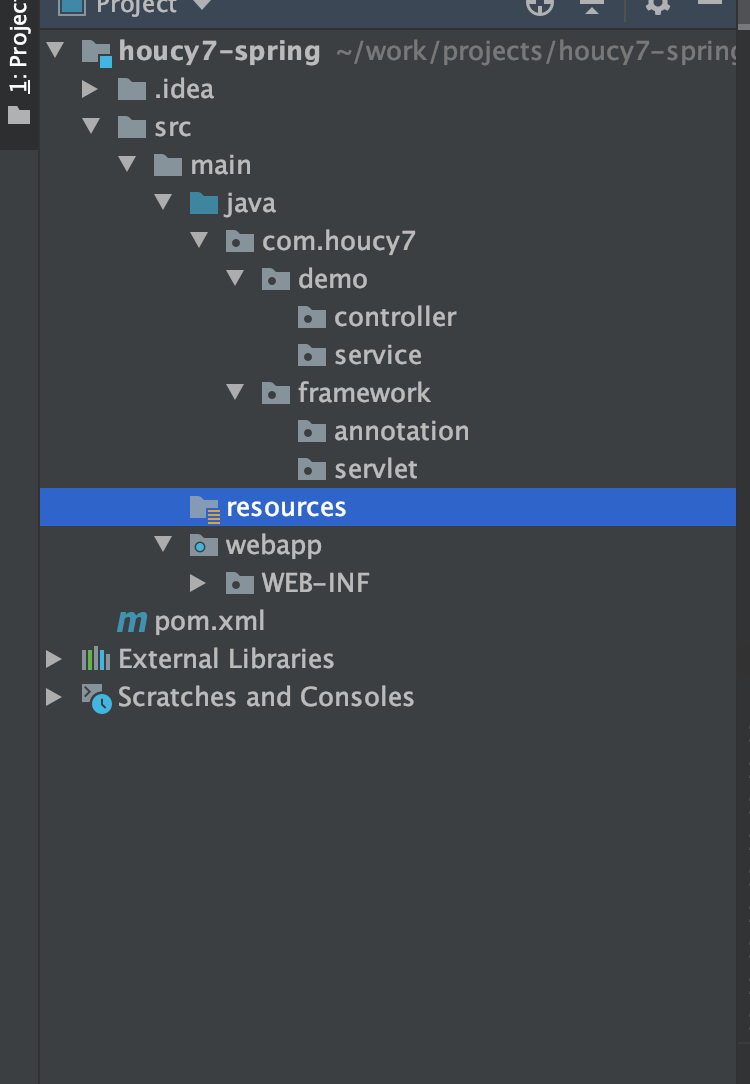This screenshot has width=750, height=1084.
Task: Expand External Libraries node
Action: (54, 659)
